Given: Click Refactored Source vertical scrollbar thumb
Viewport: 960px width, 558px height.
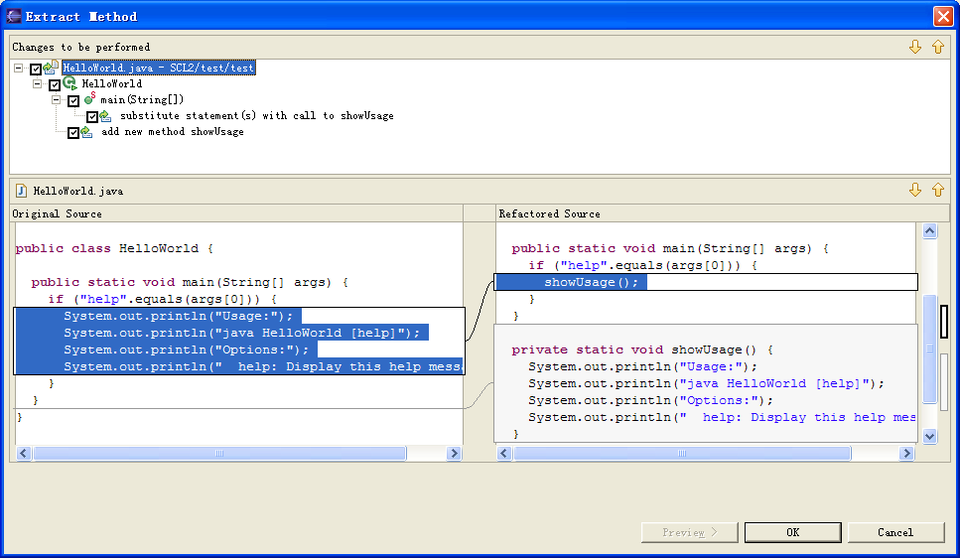Looking at the screenshot, I should tap(929, 349).
